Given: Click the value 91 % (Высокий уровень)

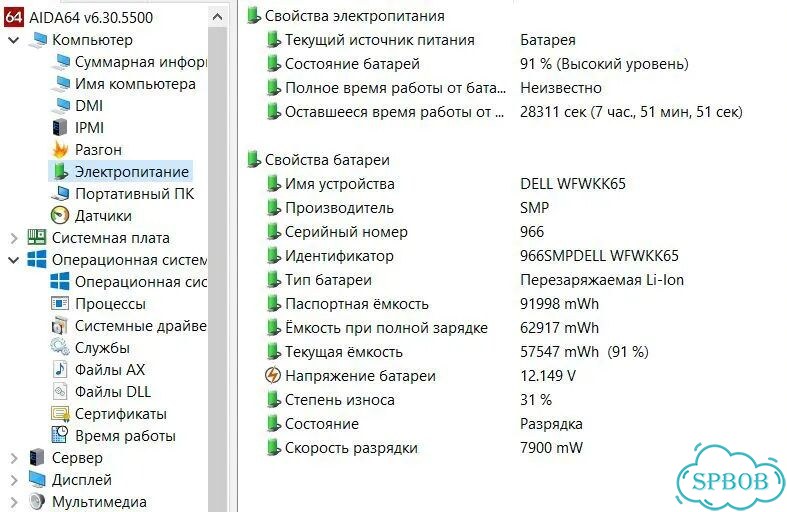Looking at the screenshot, I should [604, 64].
